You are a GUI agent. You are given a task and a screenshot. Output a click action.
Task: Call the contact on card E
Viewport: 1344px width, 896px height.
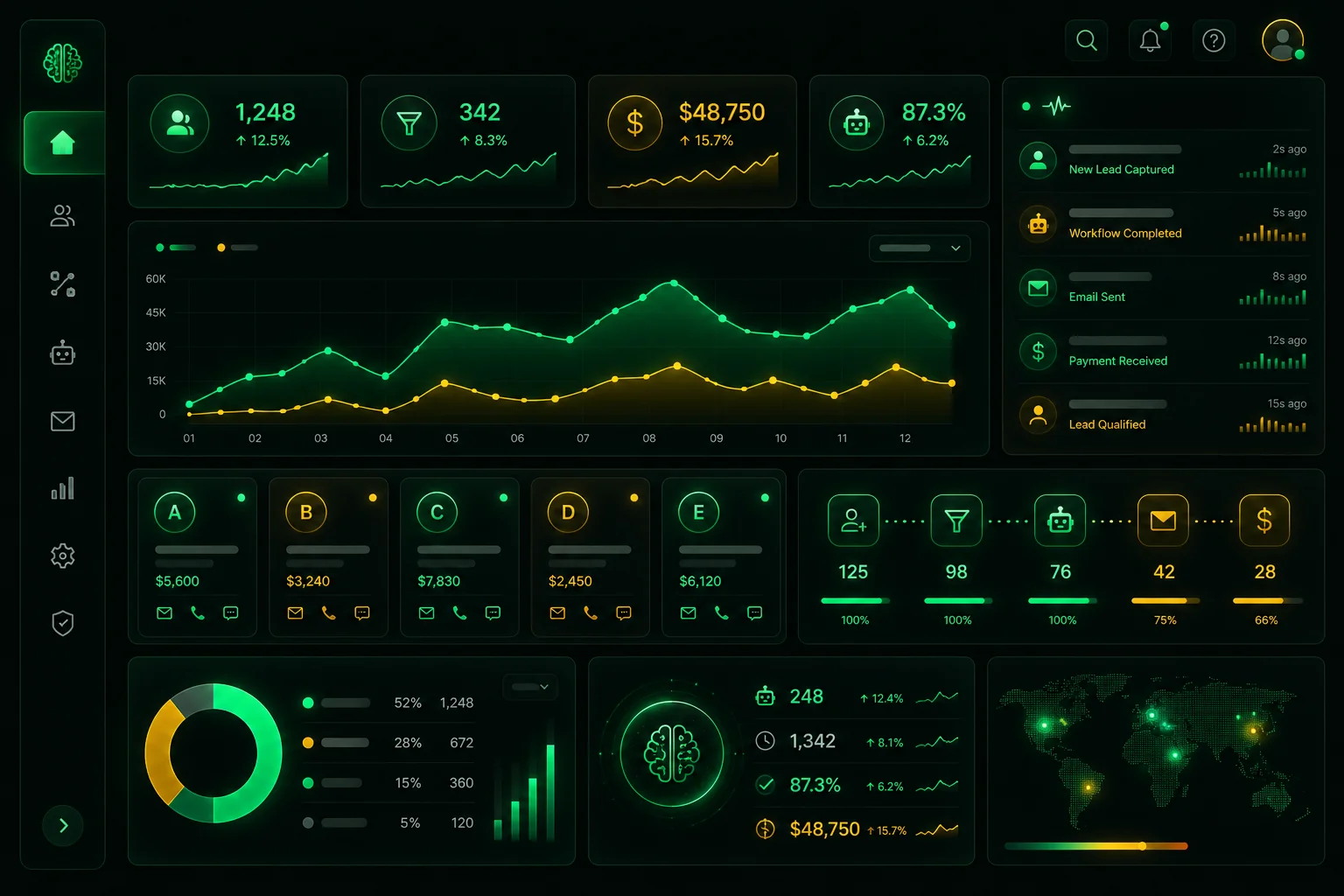point(722,613)
